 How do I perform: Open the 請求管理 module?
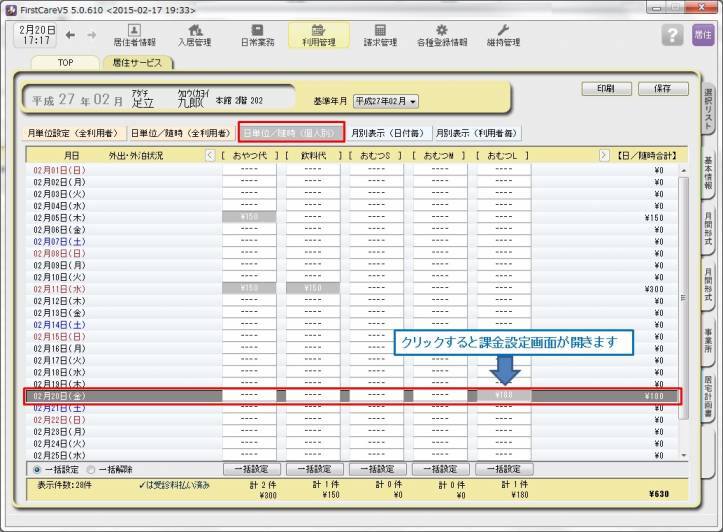point(379,35)
